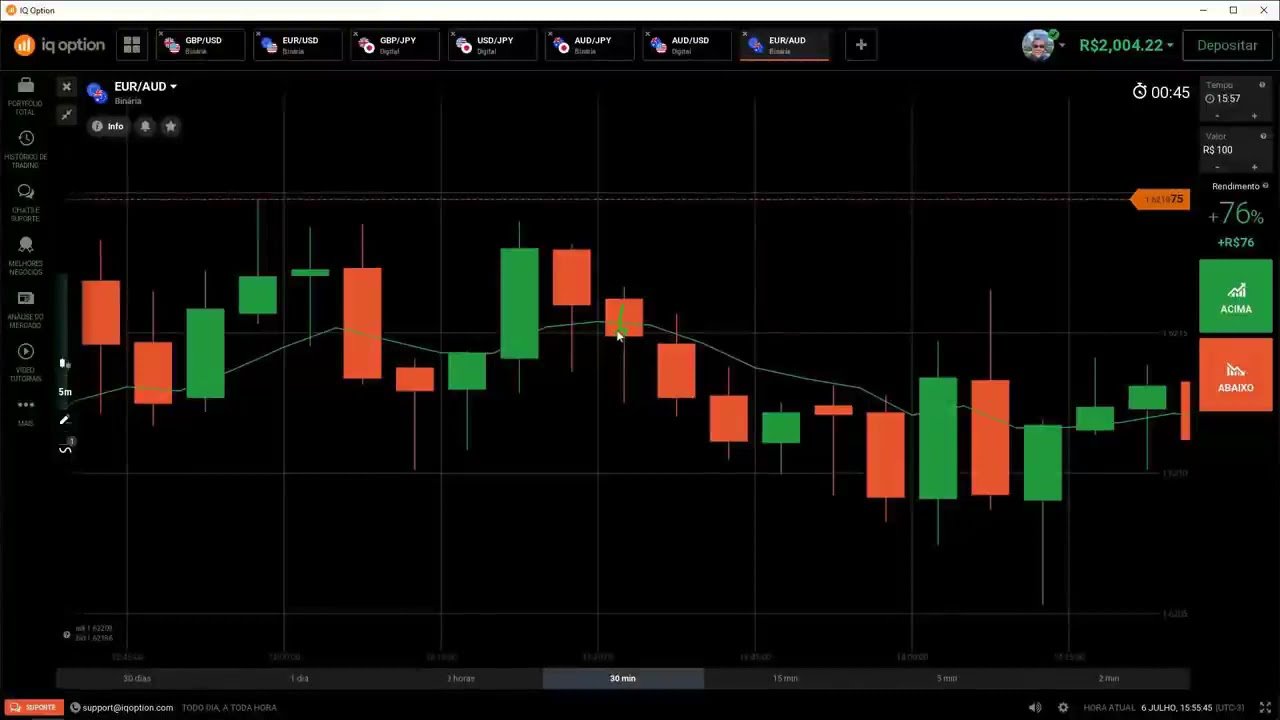Open support@iqoption.com email link
Image resolution: width=1280 pixels, height=720 pixels.
[x=127, y=707]
